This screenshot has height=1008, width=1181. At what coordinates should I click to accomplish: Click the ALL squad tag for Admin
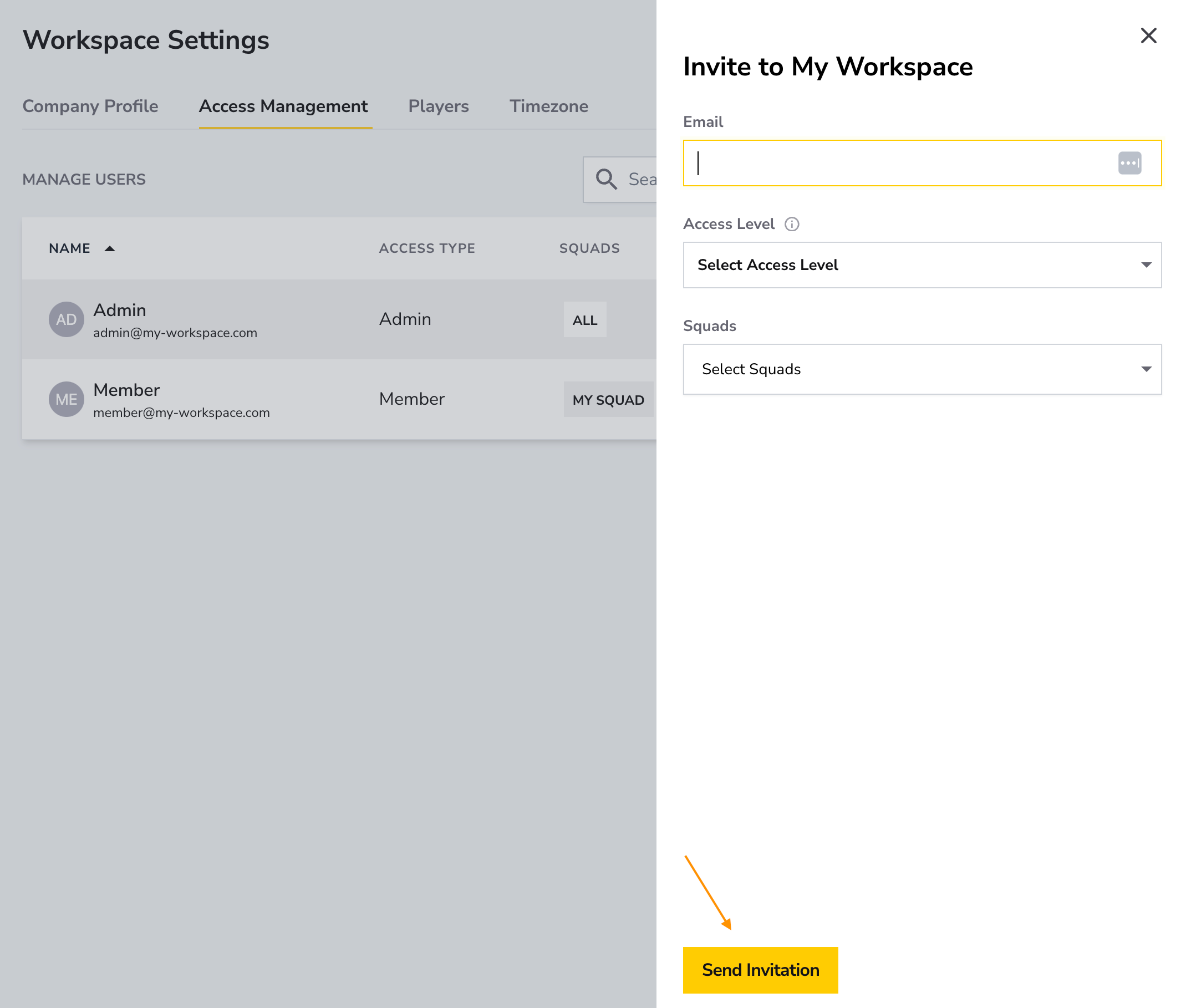tap(585, 320)
